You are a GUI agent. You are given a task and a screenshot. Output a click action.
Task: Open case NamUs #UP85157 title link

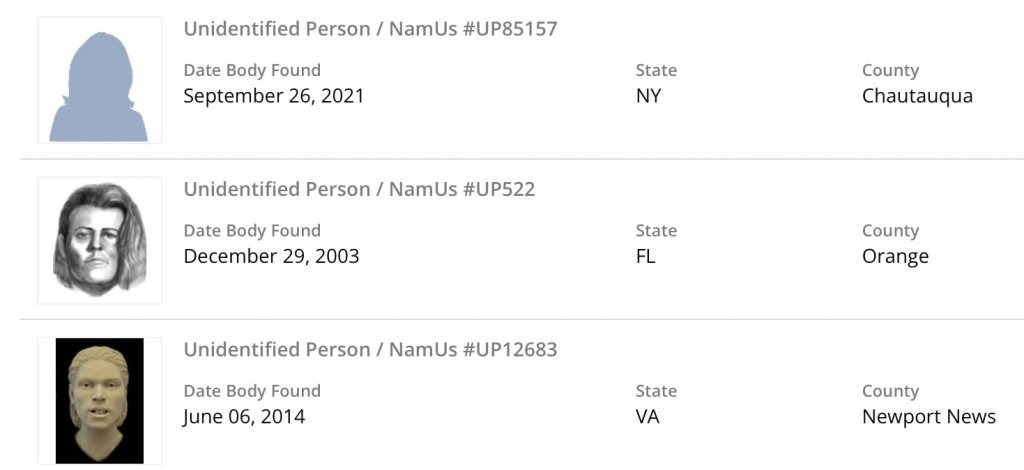pos(370,29)
